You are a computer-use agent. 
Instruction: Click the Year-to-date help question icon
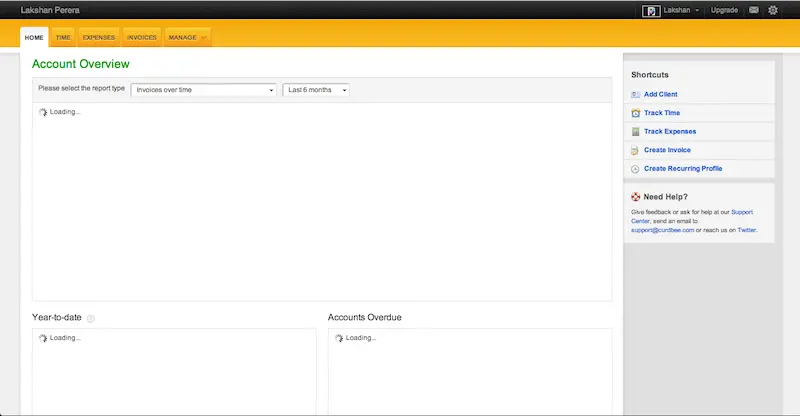click(90, 319)
